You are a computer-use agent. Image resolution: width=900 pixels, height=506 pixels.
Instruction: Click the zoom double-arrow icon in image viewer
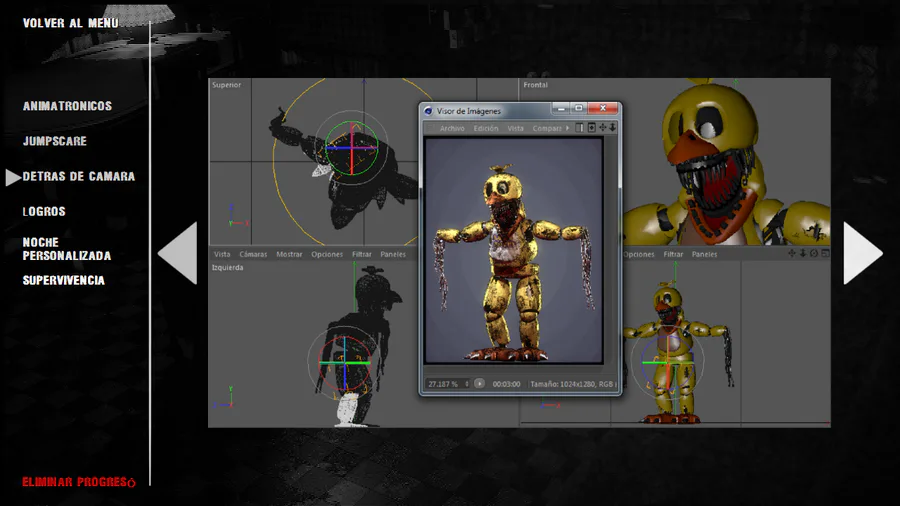coord(613,127)
